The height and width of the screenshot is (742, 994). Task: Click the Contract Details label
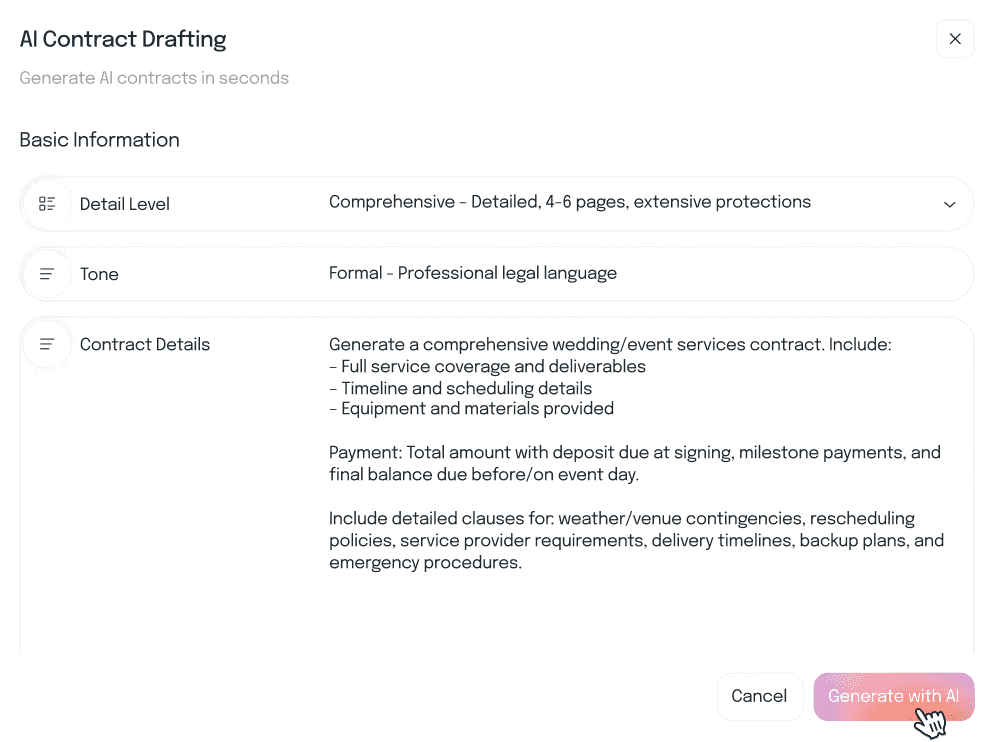(x=145, y=344)
